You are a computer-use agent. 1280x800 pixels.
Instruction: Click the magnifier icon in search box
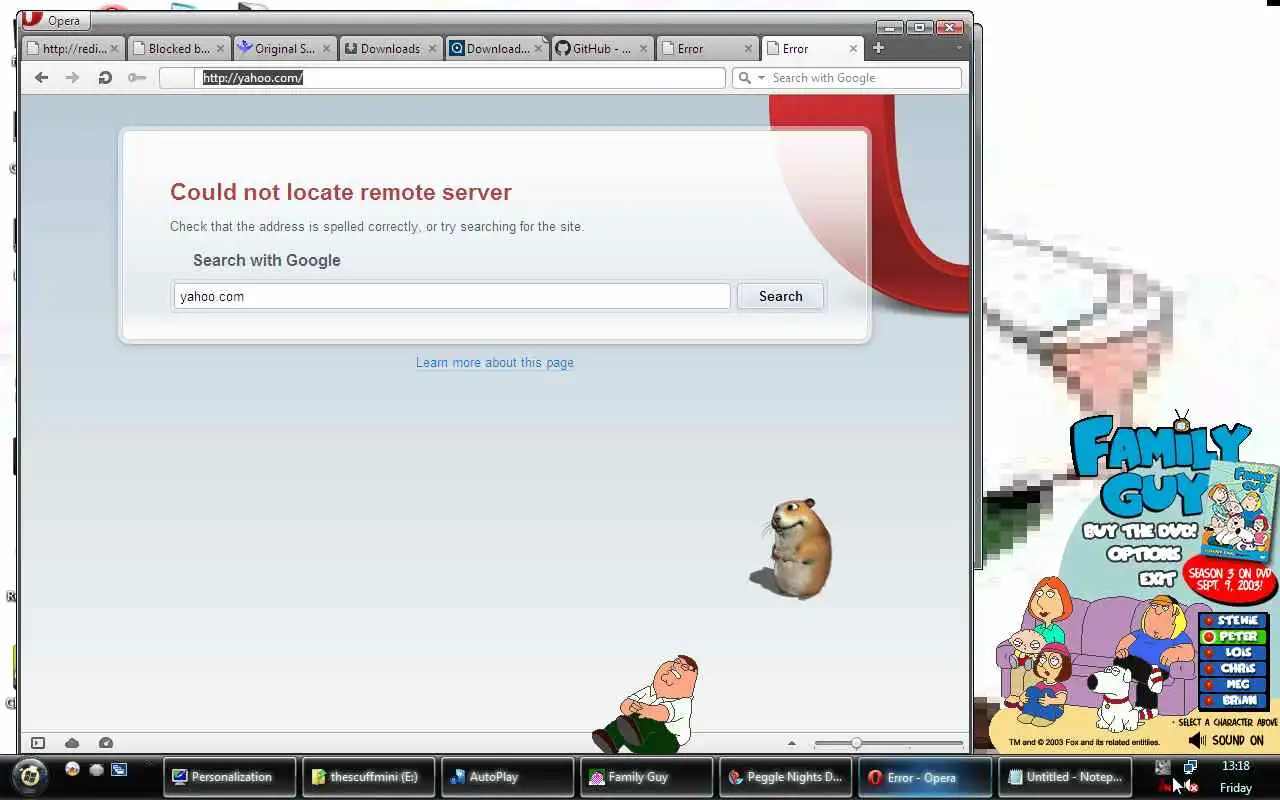tap(744, 77)
